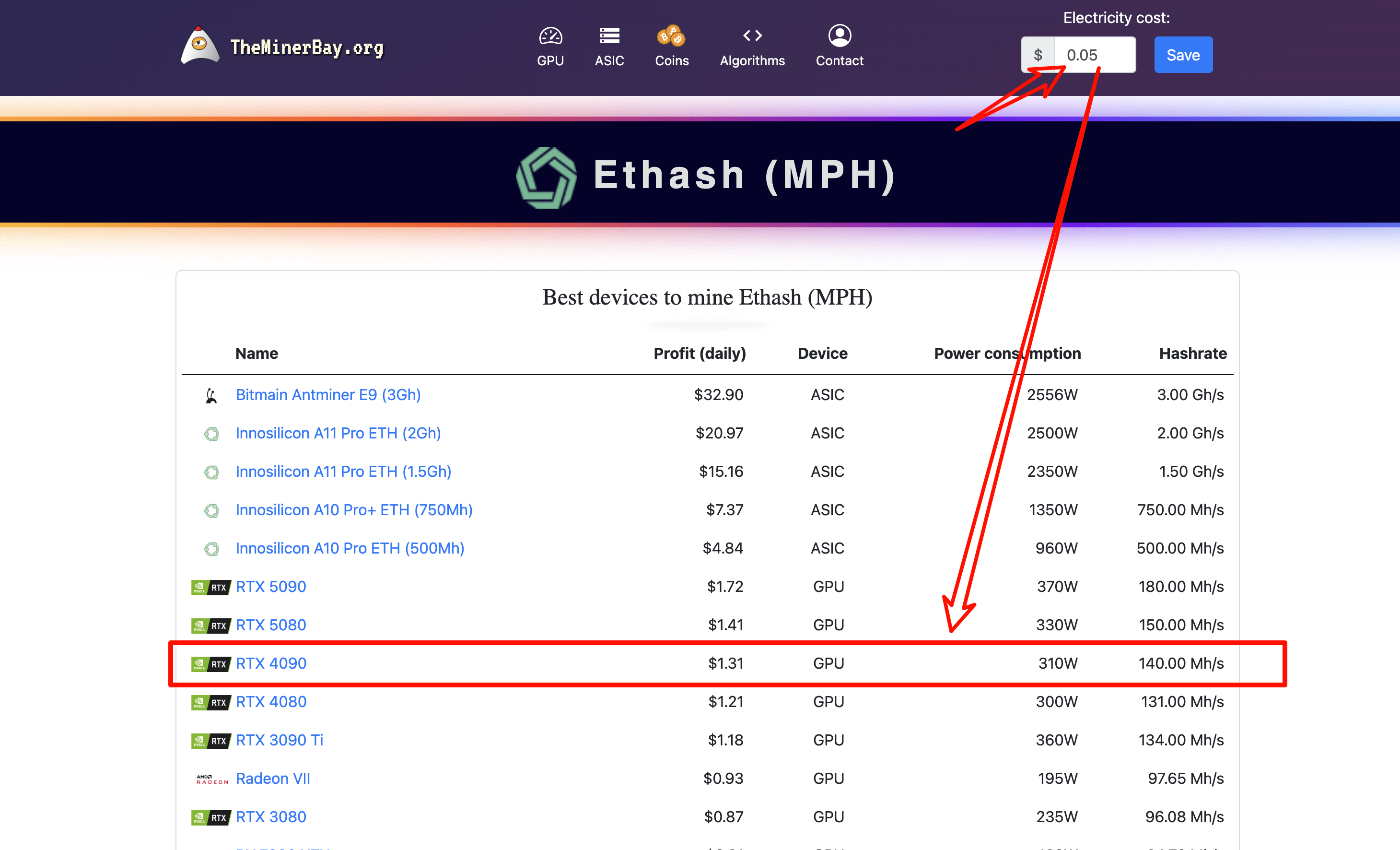Open the Innosilicon A11 Pro ETH (2Gh) link
The height and width of the screenshot is (850, 1400).
(338, 433)
